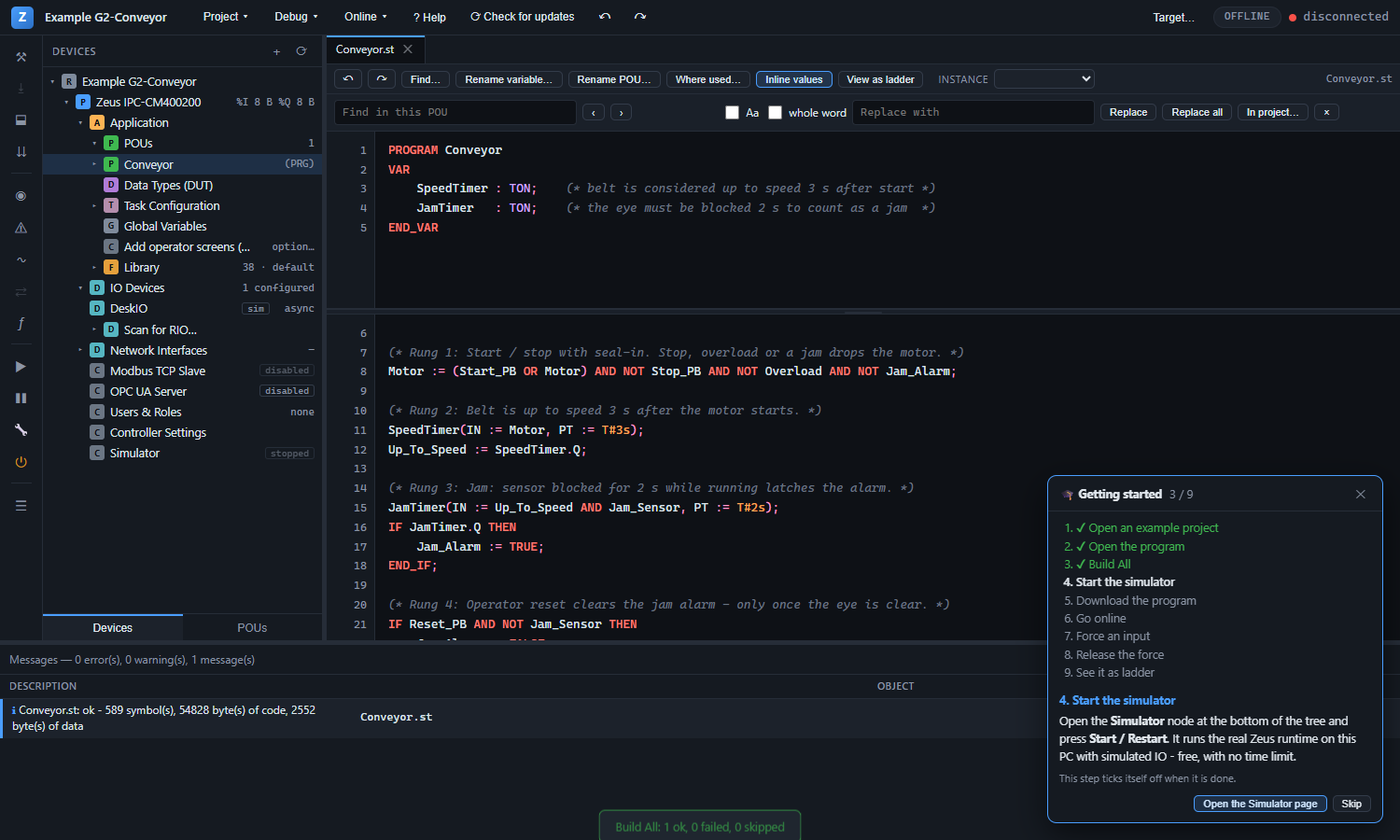
Task: Click the wave trace icon in left sidebar
Action: [21, 260]
